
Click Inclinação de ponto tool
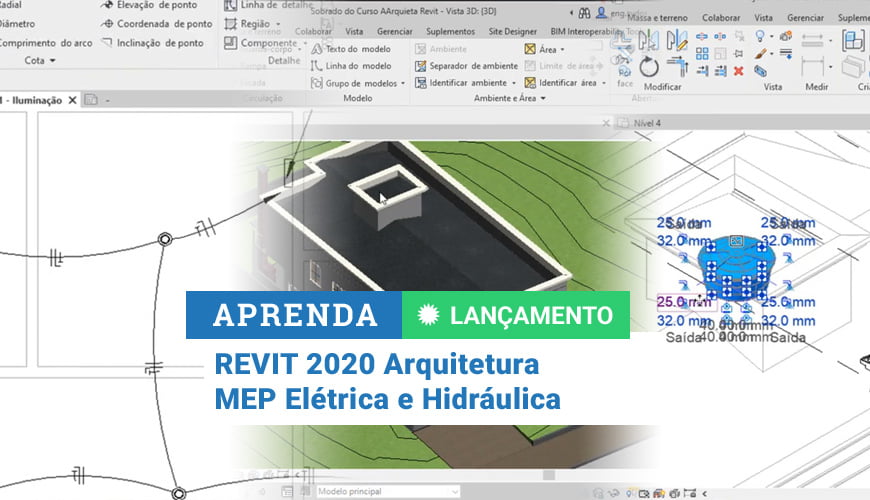[153, 43]
